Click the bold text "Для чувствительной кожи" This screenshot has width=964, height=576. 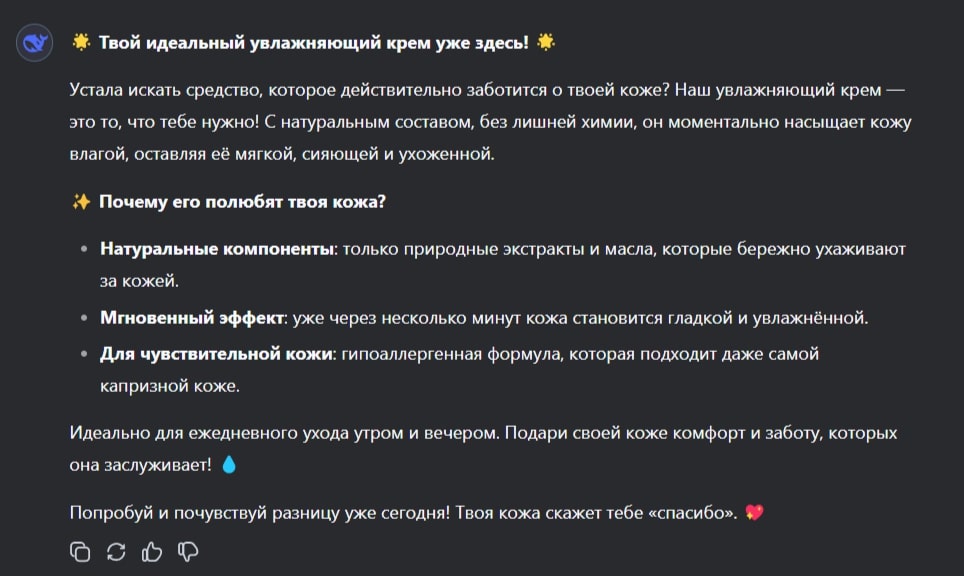tap(216, 354)
